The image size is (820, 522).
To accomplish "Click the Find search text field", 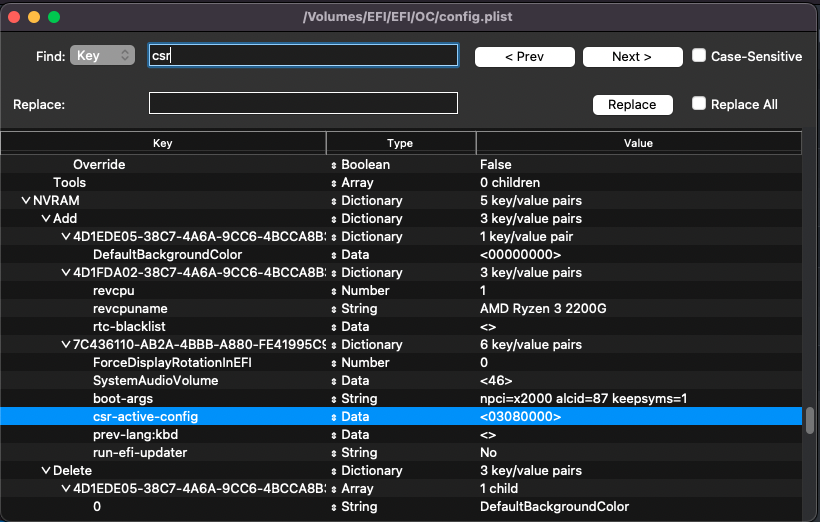I will click(303, 56).
